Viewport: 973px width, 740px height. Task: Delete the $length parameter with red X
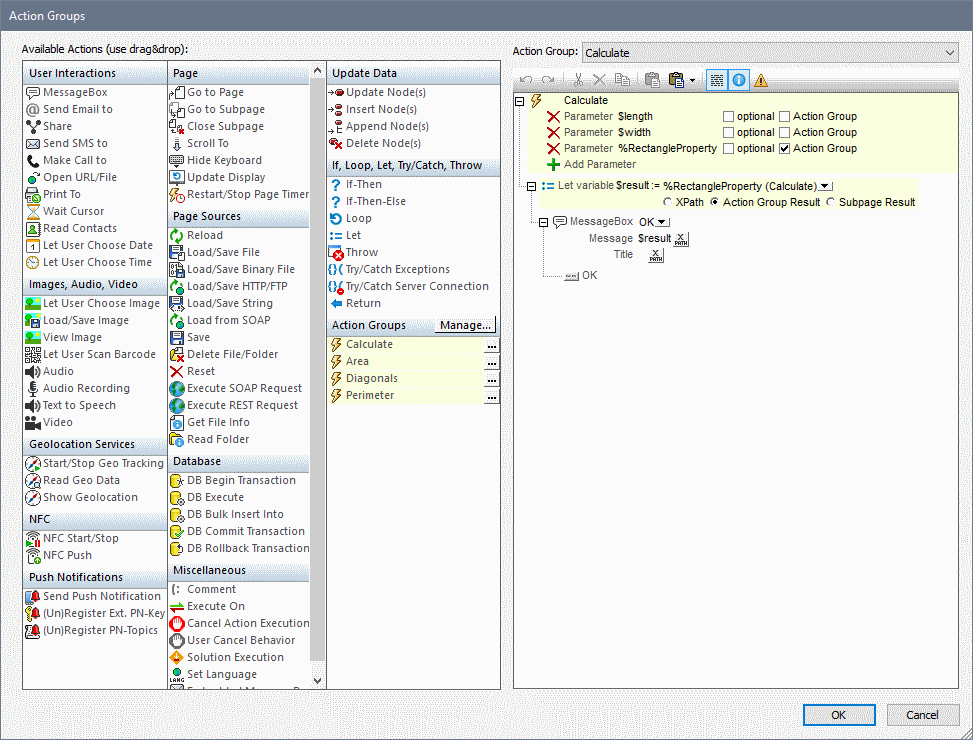pos(553,117)
